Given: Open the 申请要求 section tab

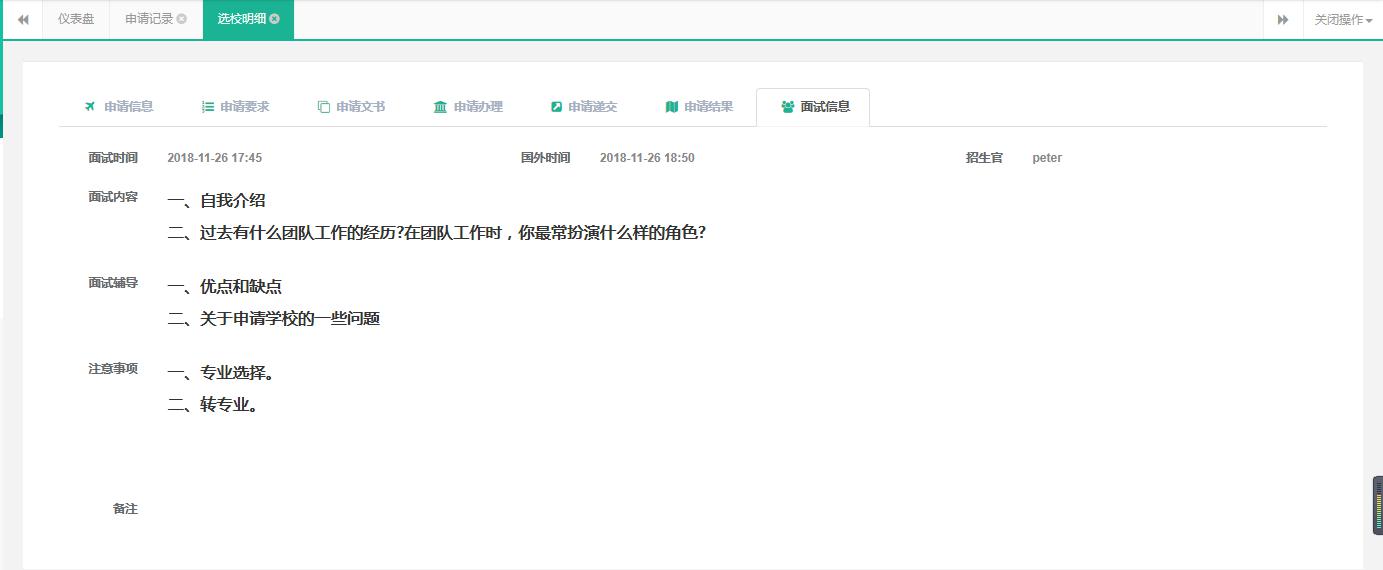Looking at the screenshot, I should coord(235,107).
